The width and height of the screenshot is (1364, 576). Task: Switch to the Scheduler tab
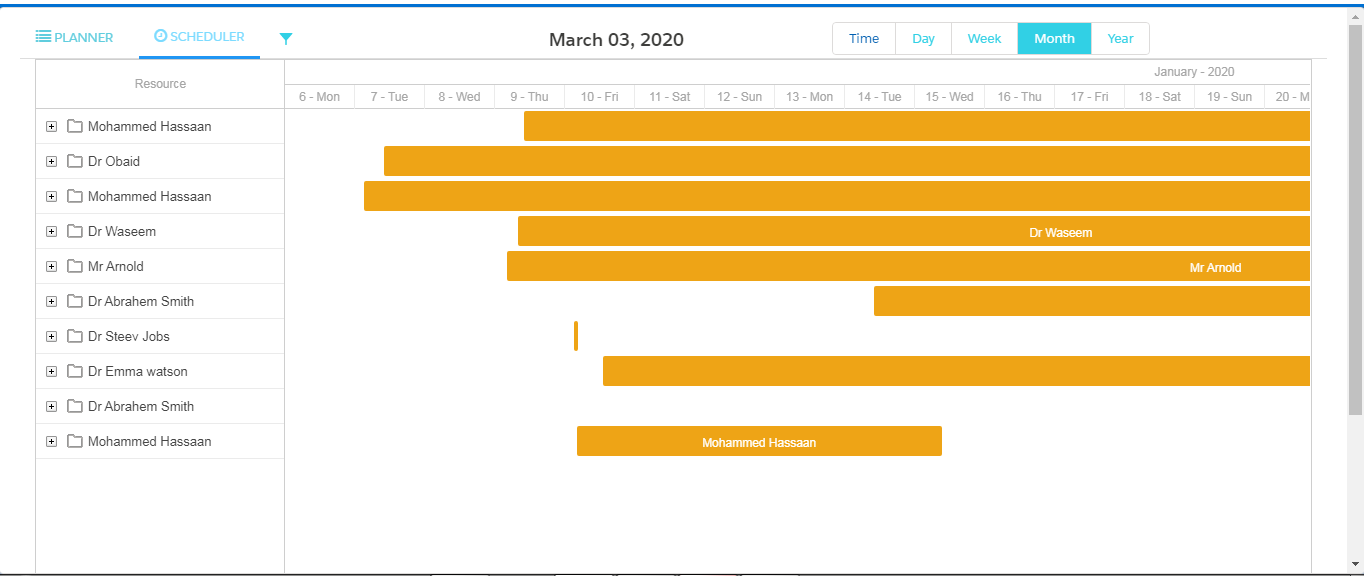click(x=199, y=37)
